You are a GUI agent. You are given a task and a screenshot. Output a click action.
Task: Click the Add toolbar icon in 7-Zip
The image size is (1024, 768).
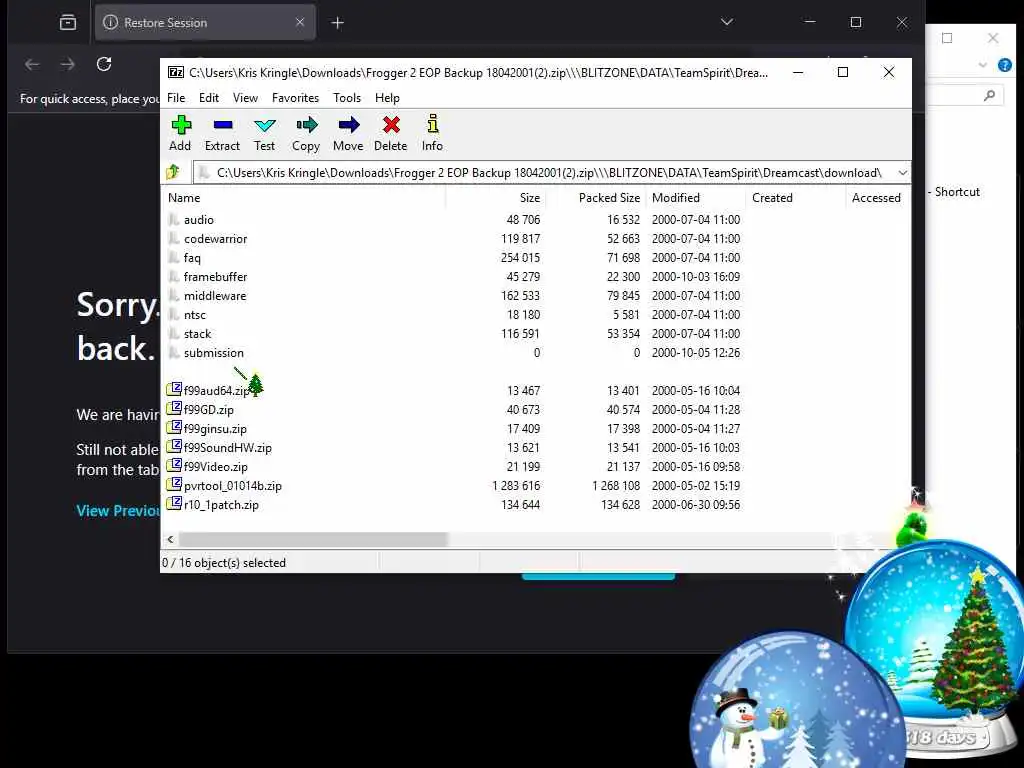(x=181, y=124)
